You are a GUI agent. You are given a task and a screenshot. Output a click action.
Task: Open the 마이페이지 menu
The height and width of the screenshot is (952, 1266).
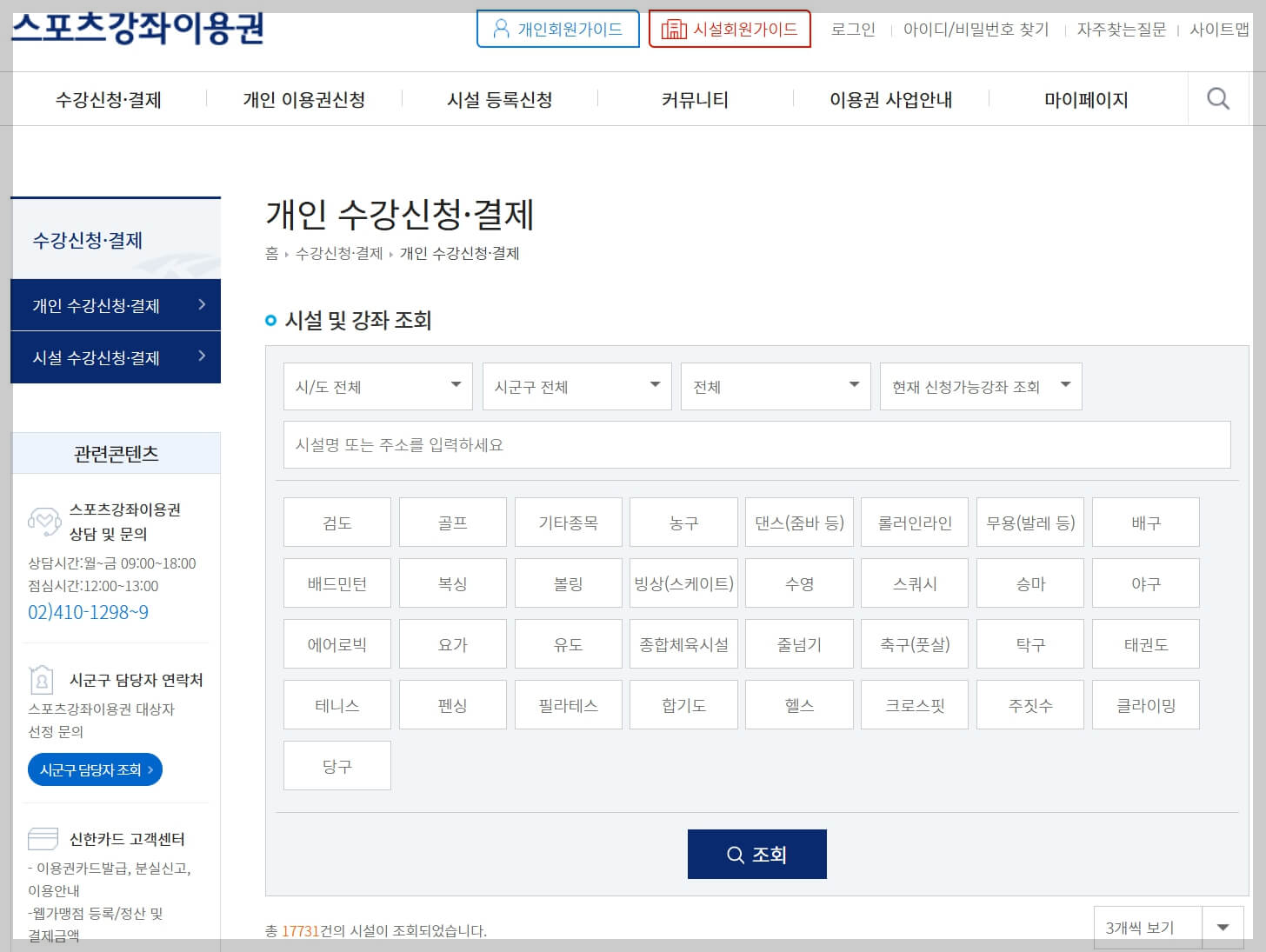coord(1085,99)
